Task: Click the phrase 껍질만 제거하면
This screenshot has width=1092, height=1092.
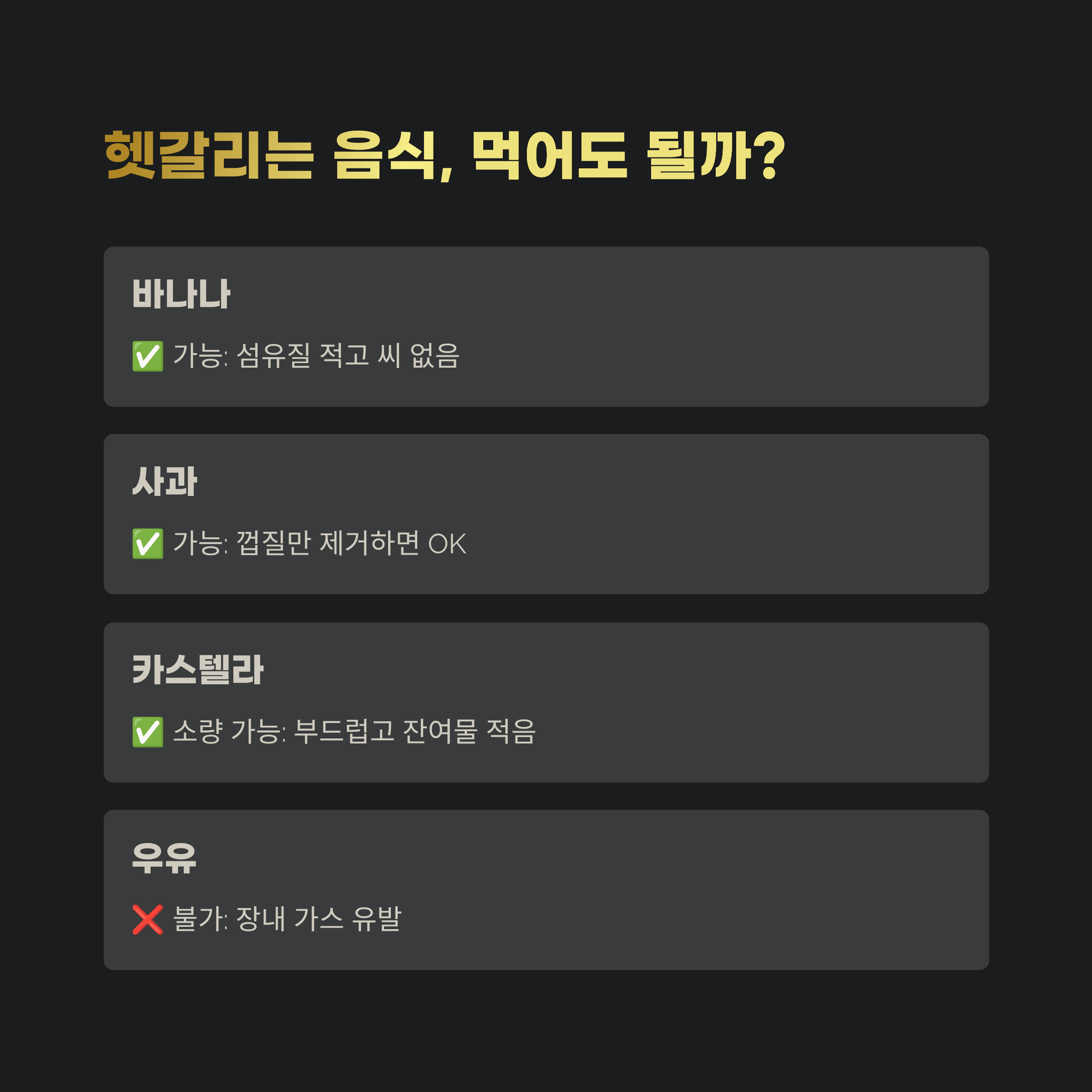Action: click(328, 543)
